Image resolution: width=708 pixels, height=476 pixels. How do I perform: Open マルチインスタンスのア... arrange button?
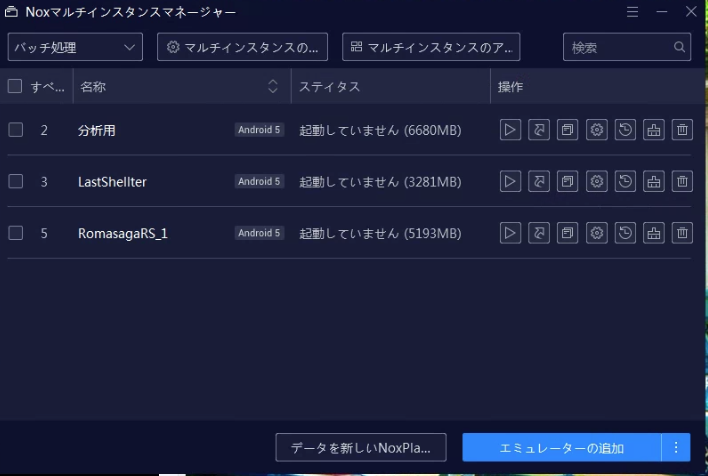(431, 47)
